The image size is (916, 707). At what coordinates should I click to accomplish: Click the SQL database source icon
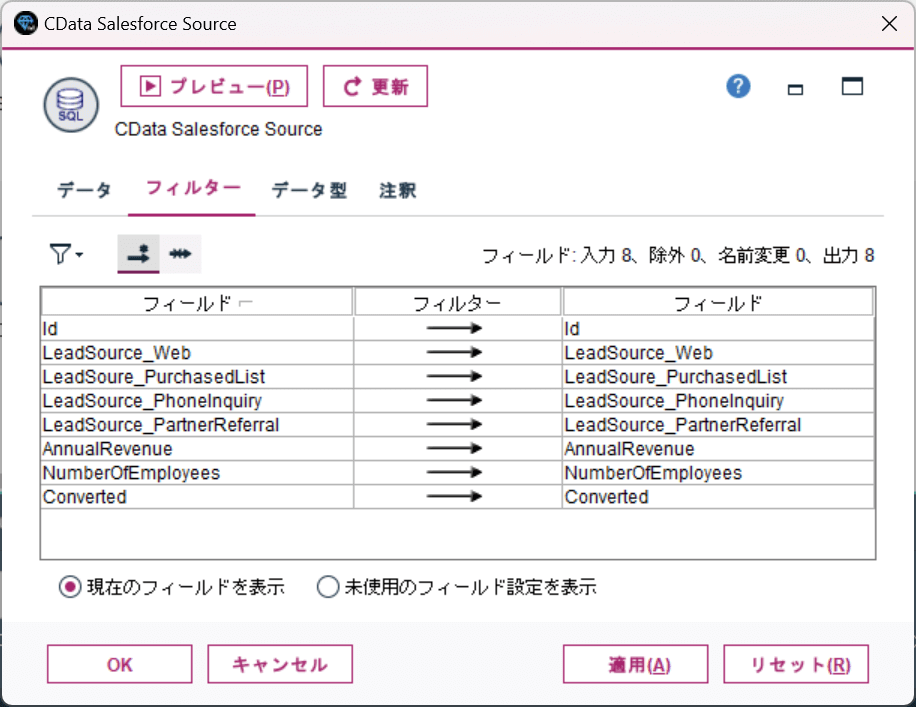point(70,103)
